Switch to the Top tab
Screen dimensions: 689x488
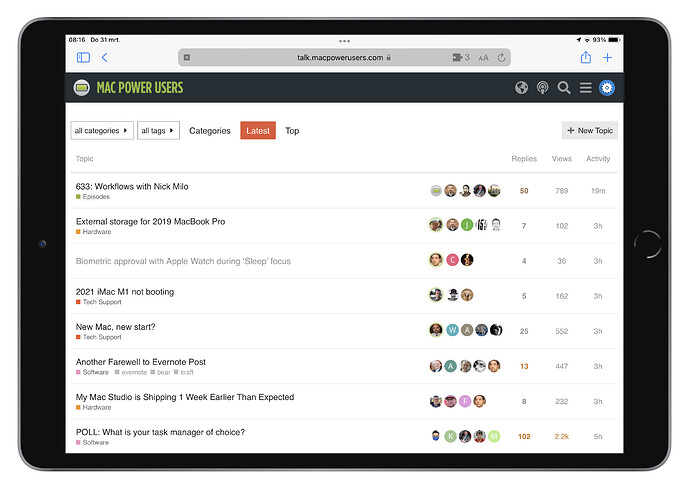[292, 131]
